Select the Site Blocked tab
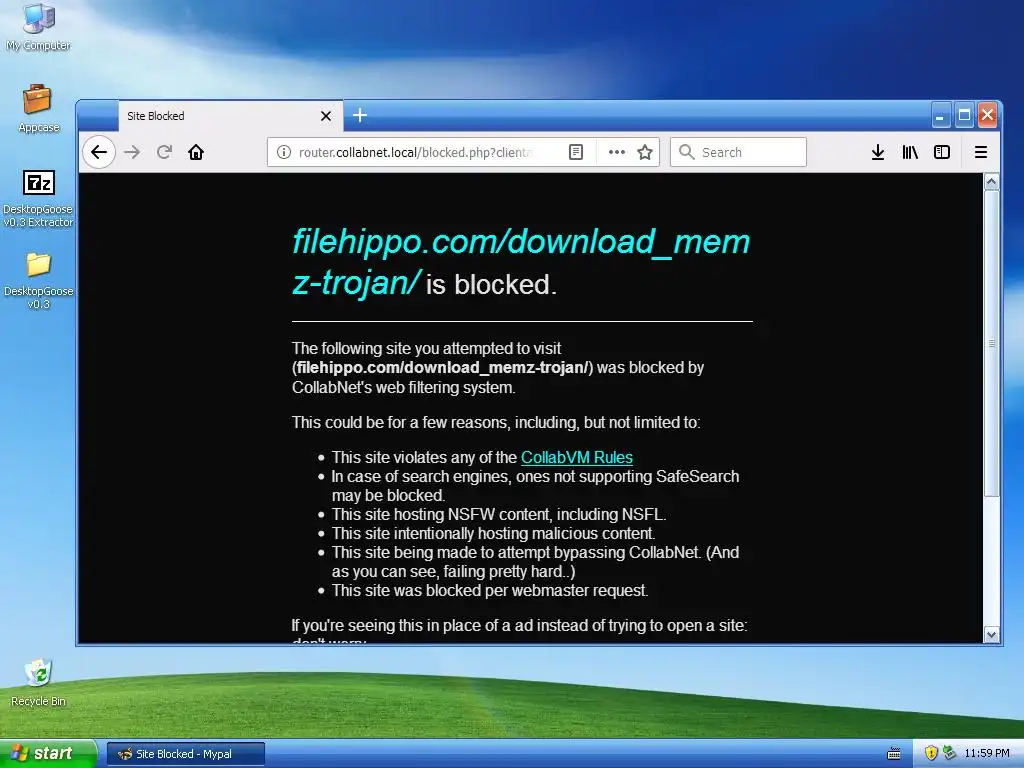The width and height of the screenshot is (1024, 768). (231, 116)
